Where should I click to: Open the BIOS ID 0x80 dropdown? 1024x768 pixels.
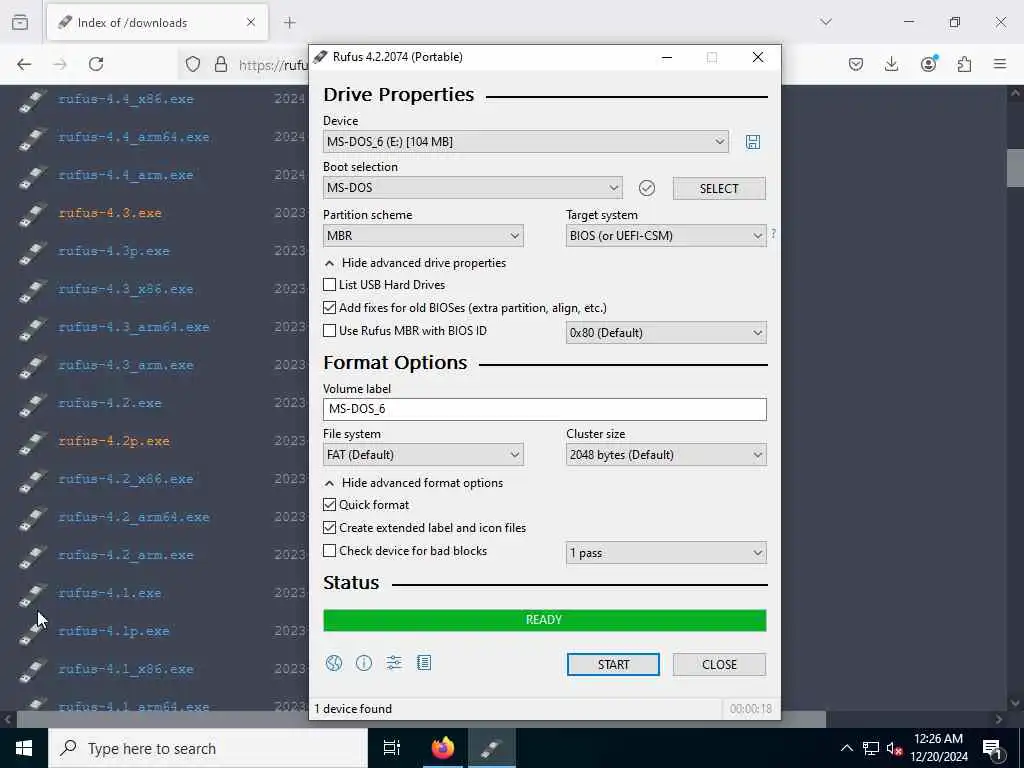[666, 333]
